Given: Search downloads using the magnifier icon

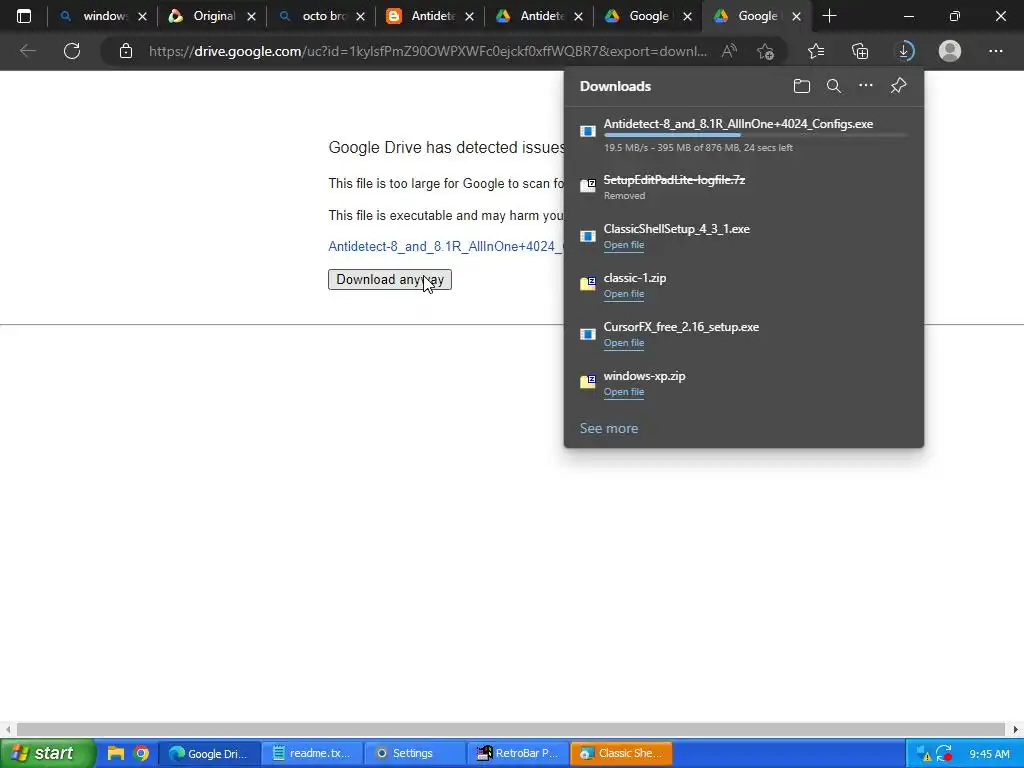Looking at the screenshot, I should click(x=834, y=86).
